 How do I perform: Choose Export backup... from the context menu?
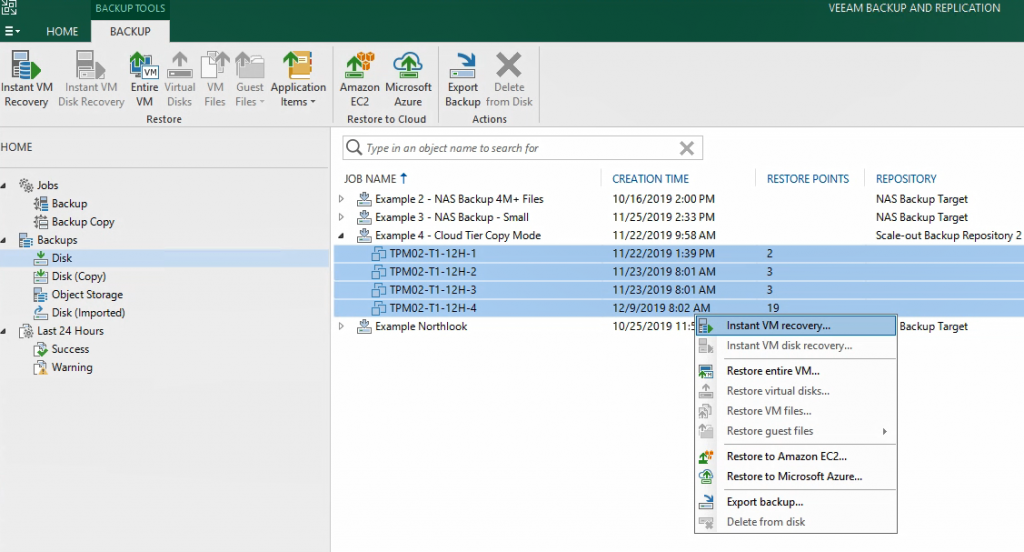coord(795,502)
